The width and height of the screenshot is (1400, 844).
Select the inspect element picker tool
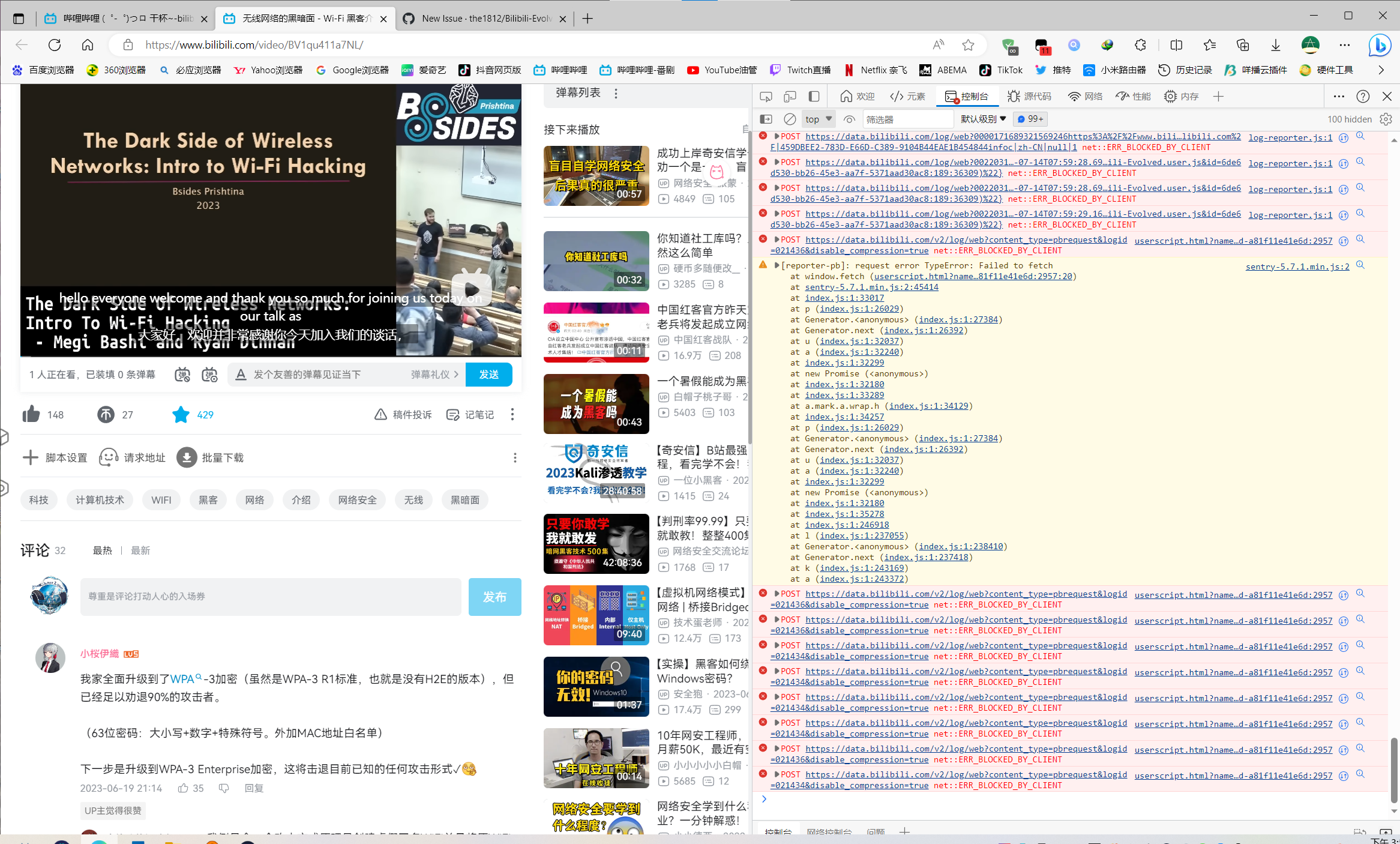point(766,96)
